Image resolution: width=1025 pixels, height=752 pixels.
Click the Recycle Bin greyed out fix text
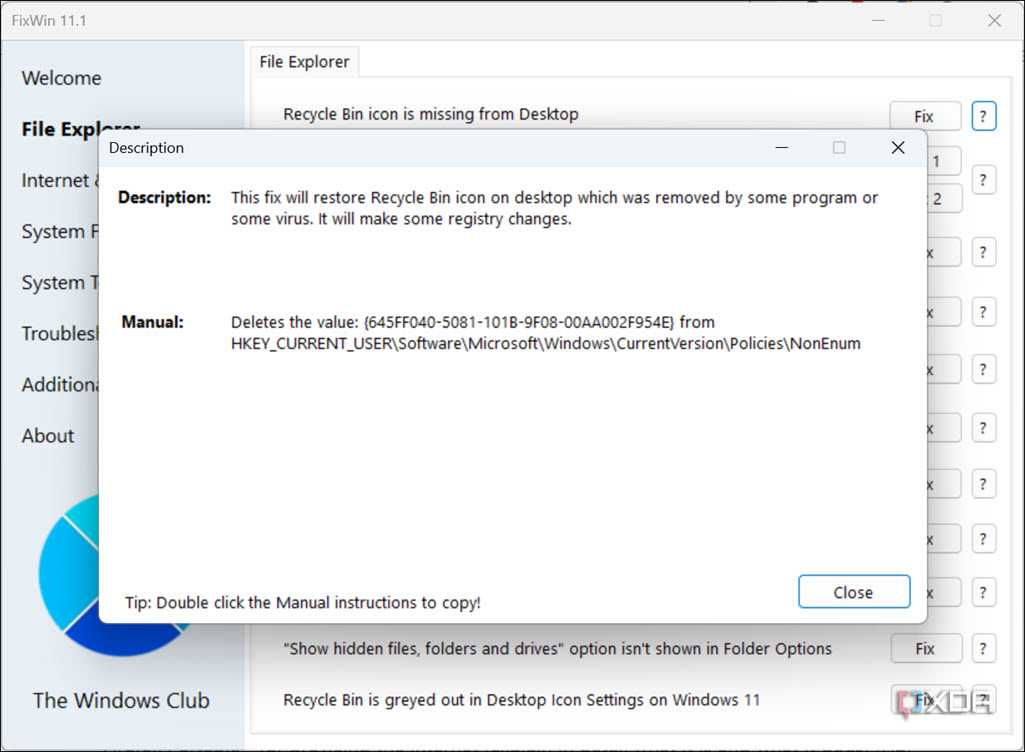coord(522,700)
